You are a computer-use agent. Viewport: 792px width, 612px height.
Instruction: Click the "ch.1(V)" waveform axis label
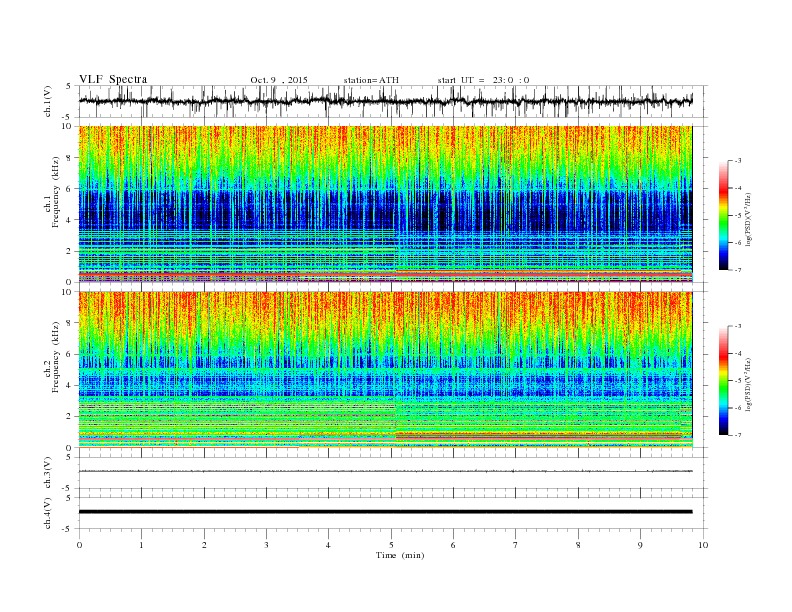click(x=47, y=101)
